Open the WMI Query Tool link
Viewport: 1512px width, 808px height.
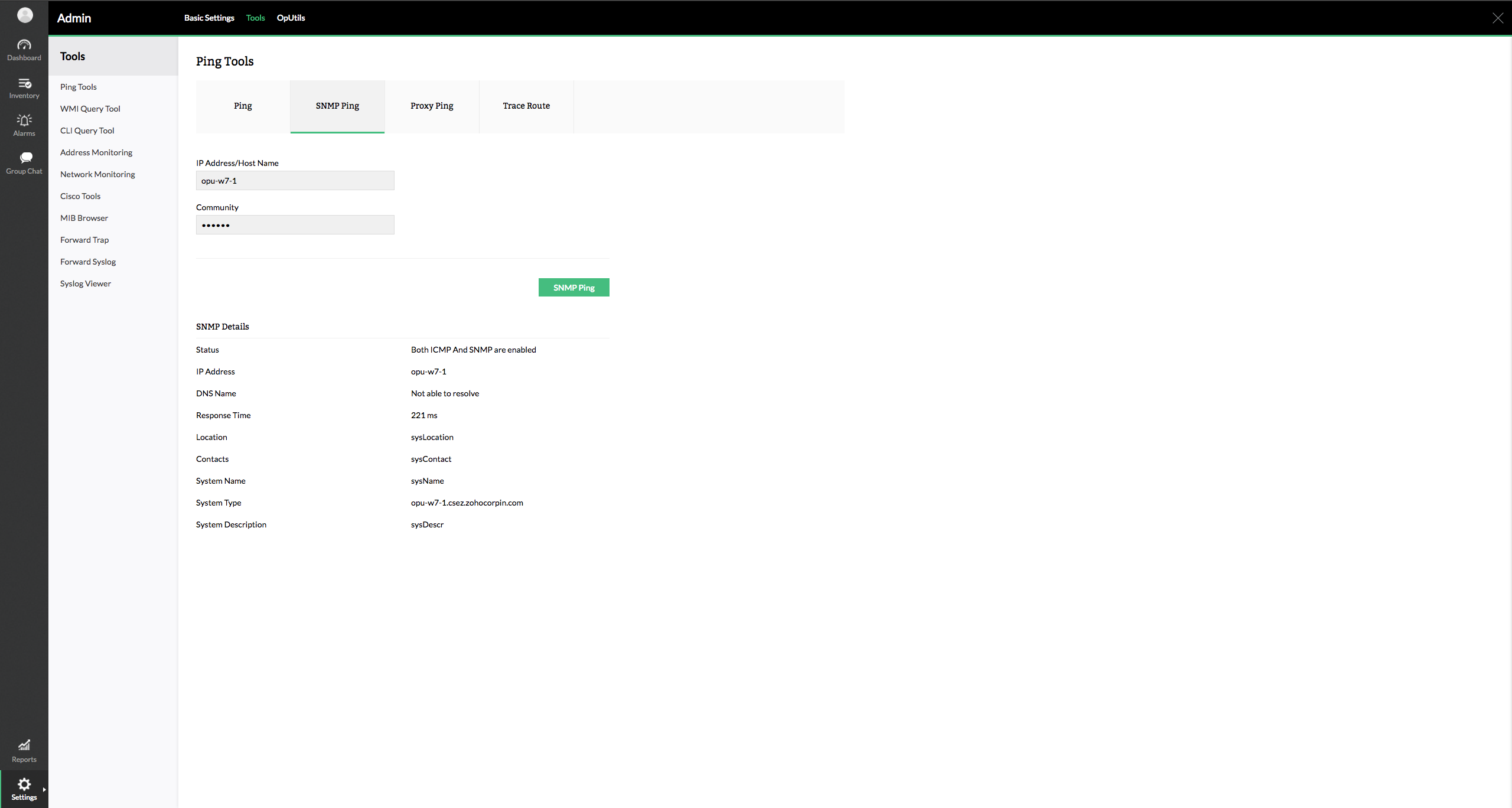click(x=90, y=109)
